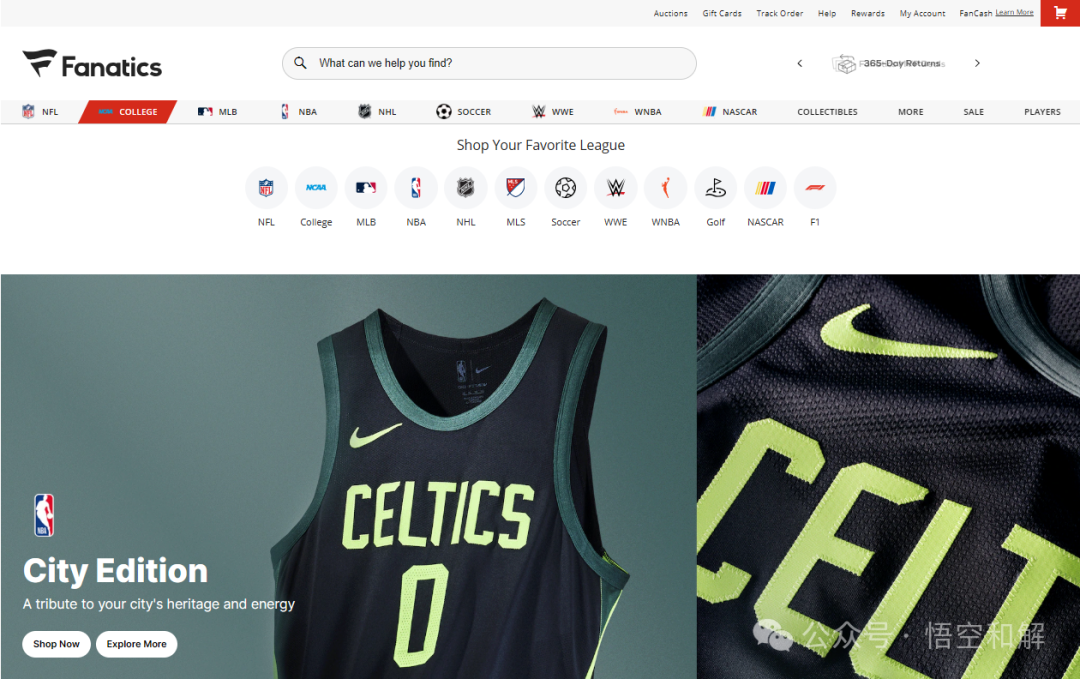Select the NHL league circle icon
The image size is (1080, 679).
pyautogui.click(x=466, y=187)
